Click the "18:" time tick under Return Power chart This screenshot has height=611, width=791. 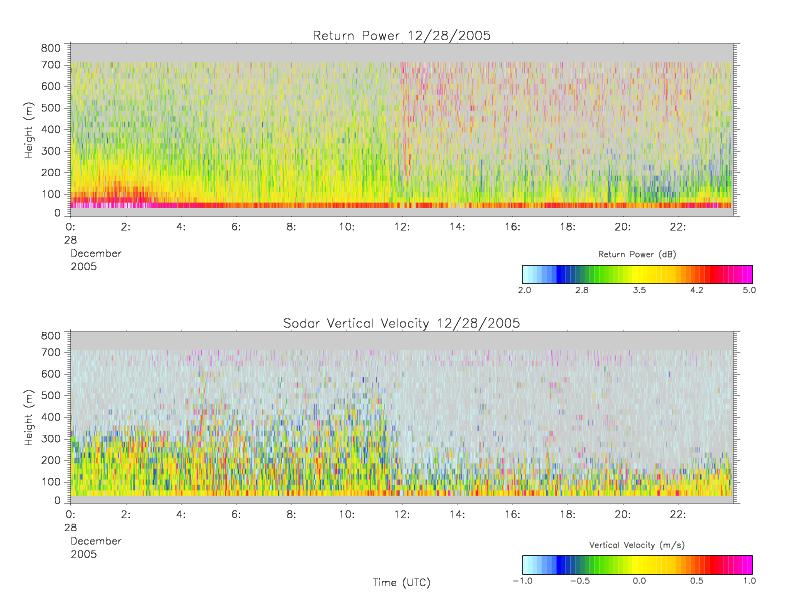[x=568, y=227]
